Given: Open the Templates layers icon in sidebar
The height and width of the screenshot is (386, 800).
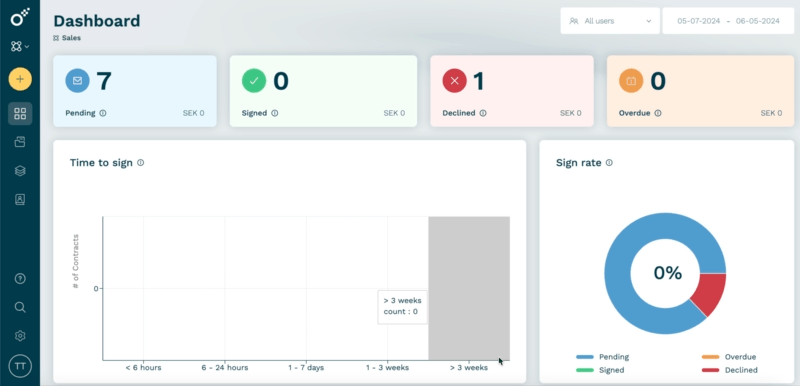Looking at the screenshot, I should point(20,171).
